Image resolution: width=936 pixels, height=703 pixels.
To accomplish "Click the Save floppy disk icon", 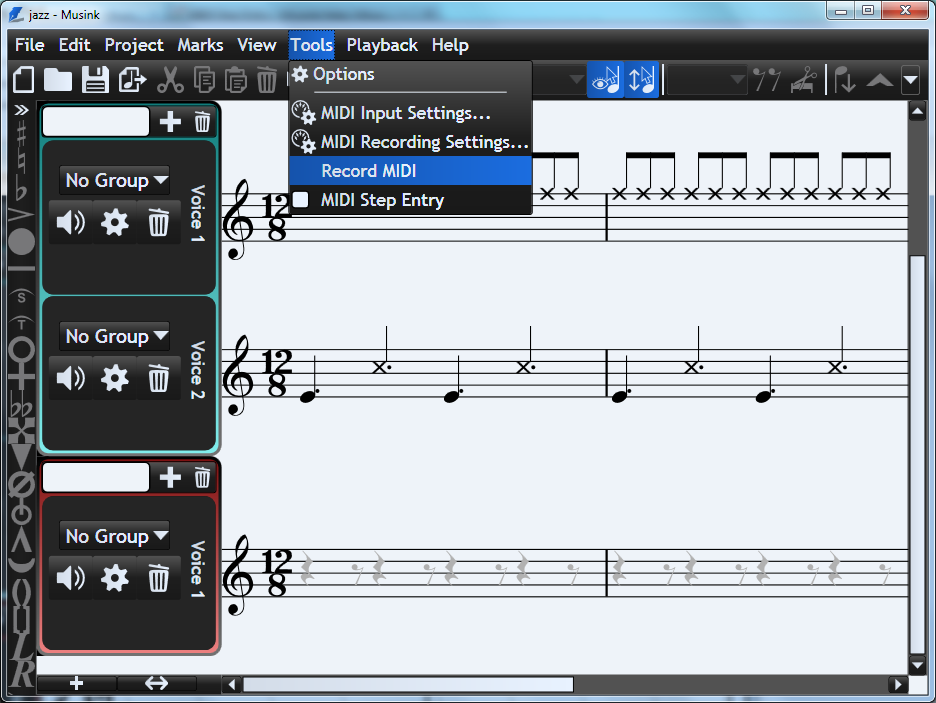I will (x=95, y=80).
